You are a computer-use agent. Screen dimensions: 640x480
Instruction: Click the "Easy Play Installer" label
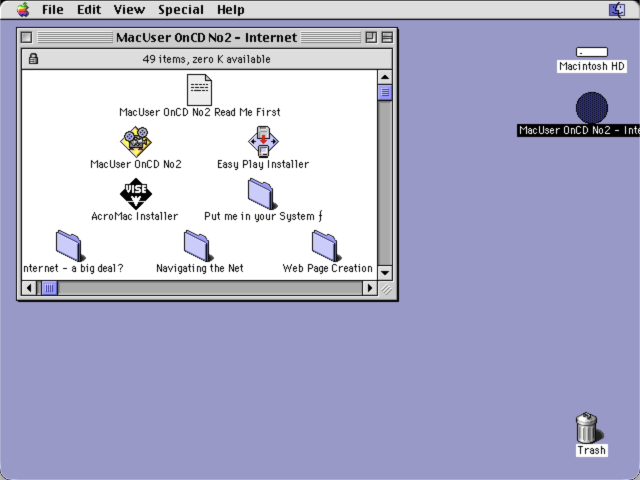tap(263, 164)
